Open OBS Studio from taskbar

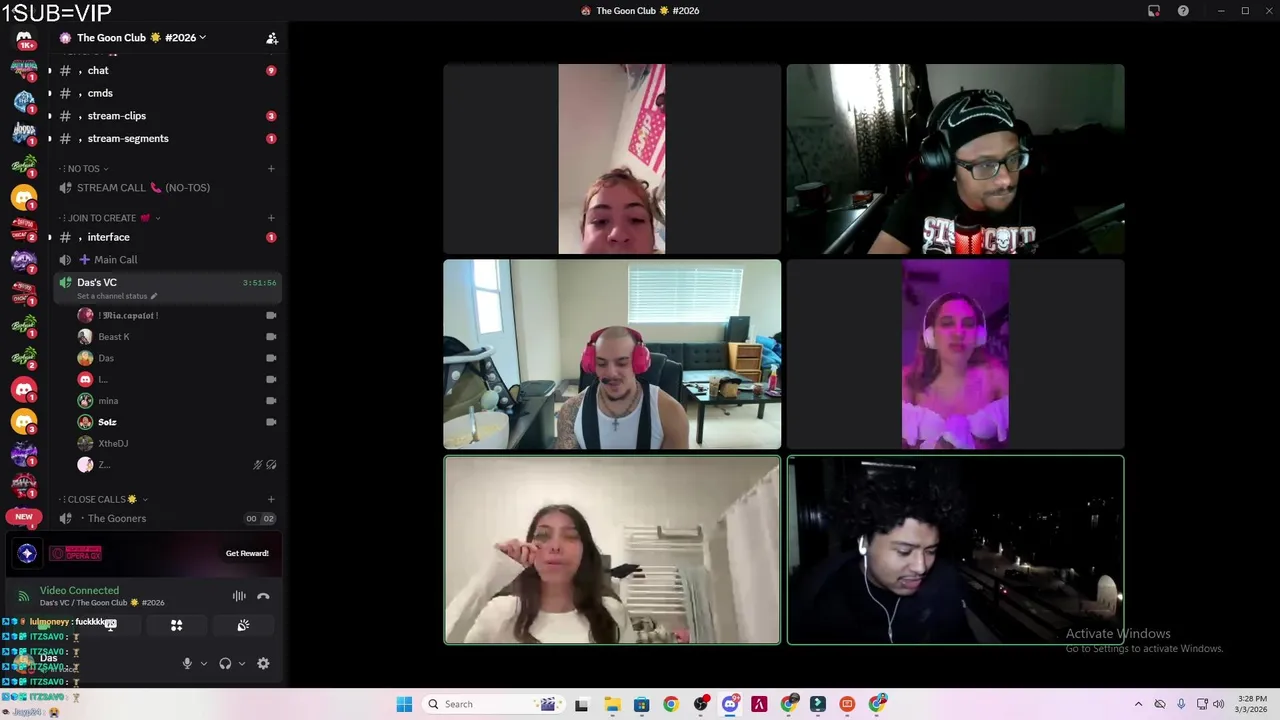tap(700, 704)
